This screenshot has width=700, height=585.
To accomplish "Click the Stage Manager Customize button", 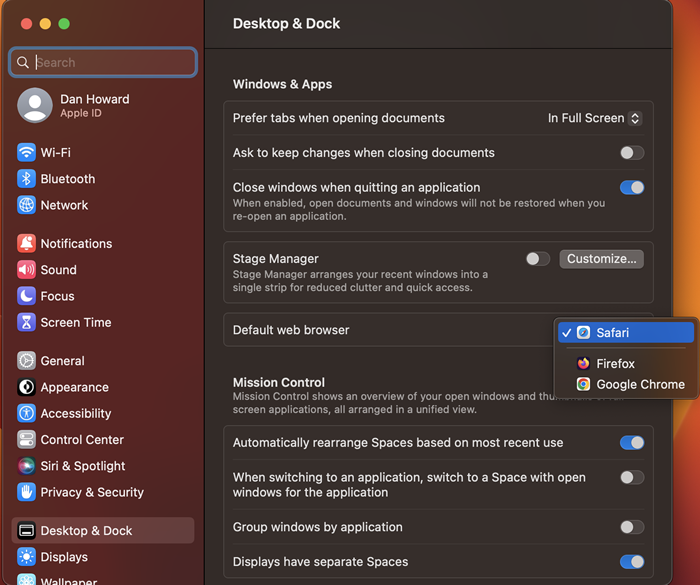I will [x=601, y=259].
